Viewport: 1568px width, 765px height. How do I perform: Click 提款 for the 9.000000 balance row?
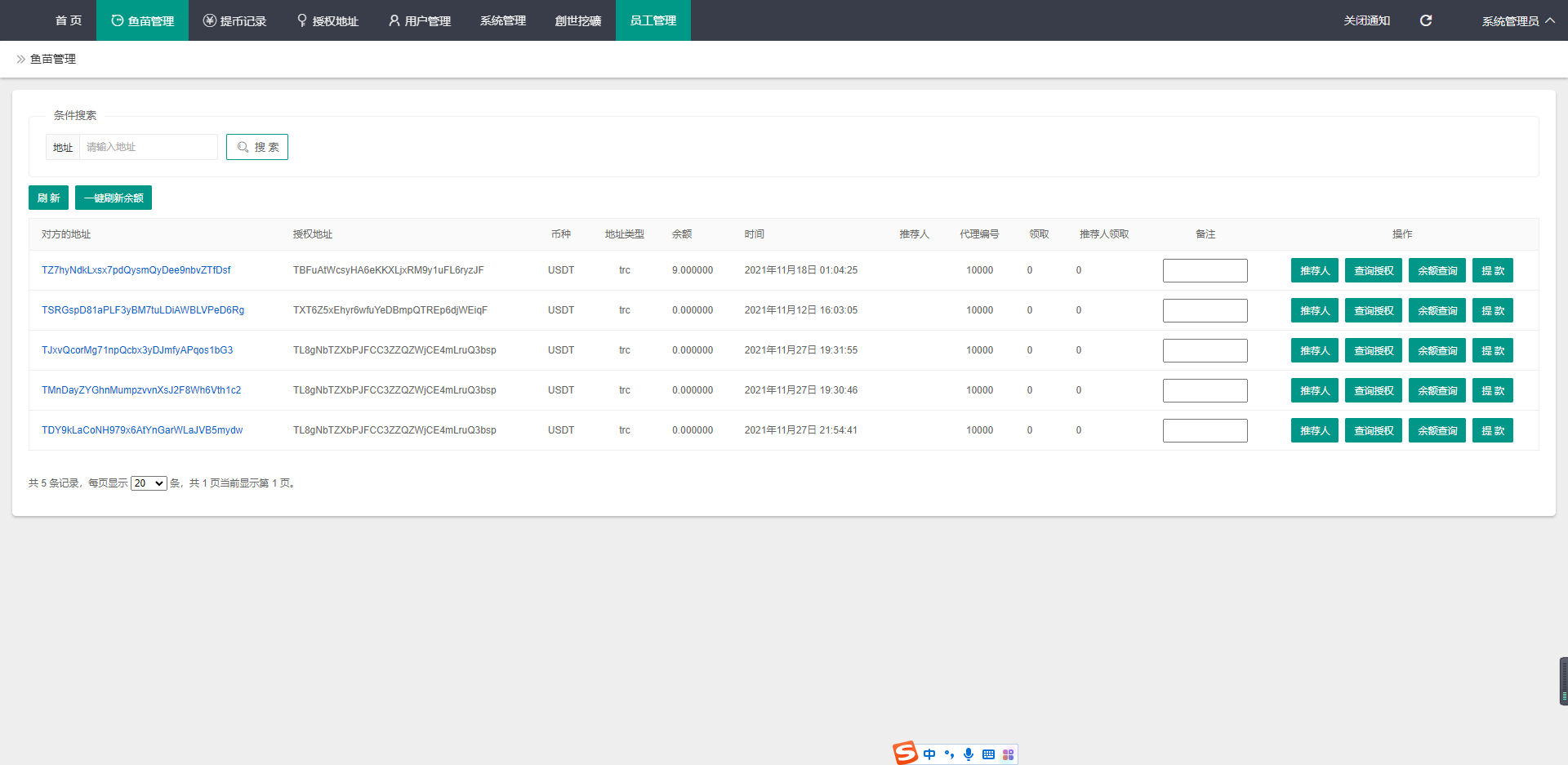coord(1492,270)
